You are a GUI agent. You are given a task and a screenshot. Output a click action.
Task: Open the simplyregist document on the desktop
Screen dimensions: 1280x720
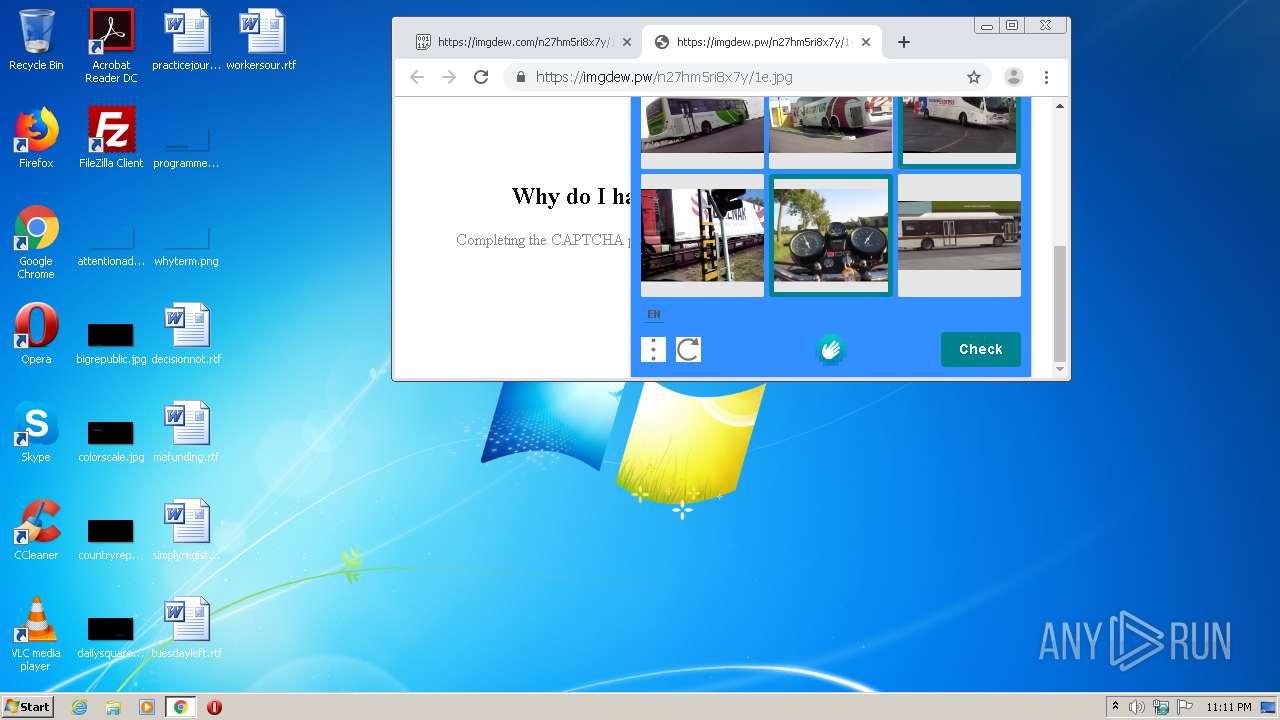[186, 530]
